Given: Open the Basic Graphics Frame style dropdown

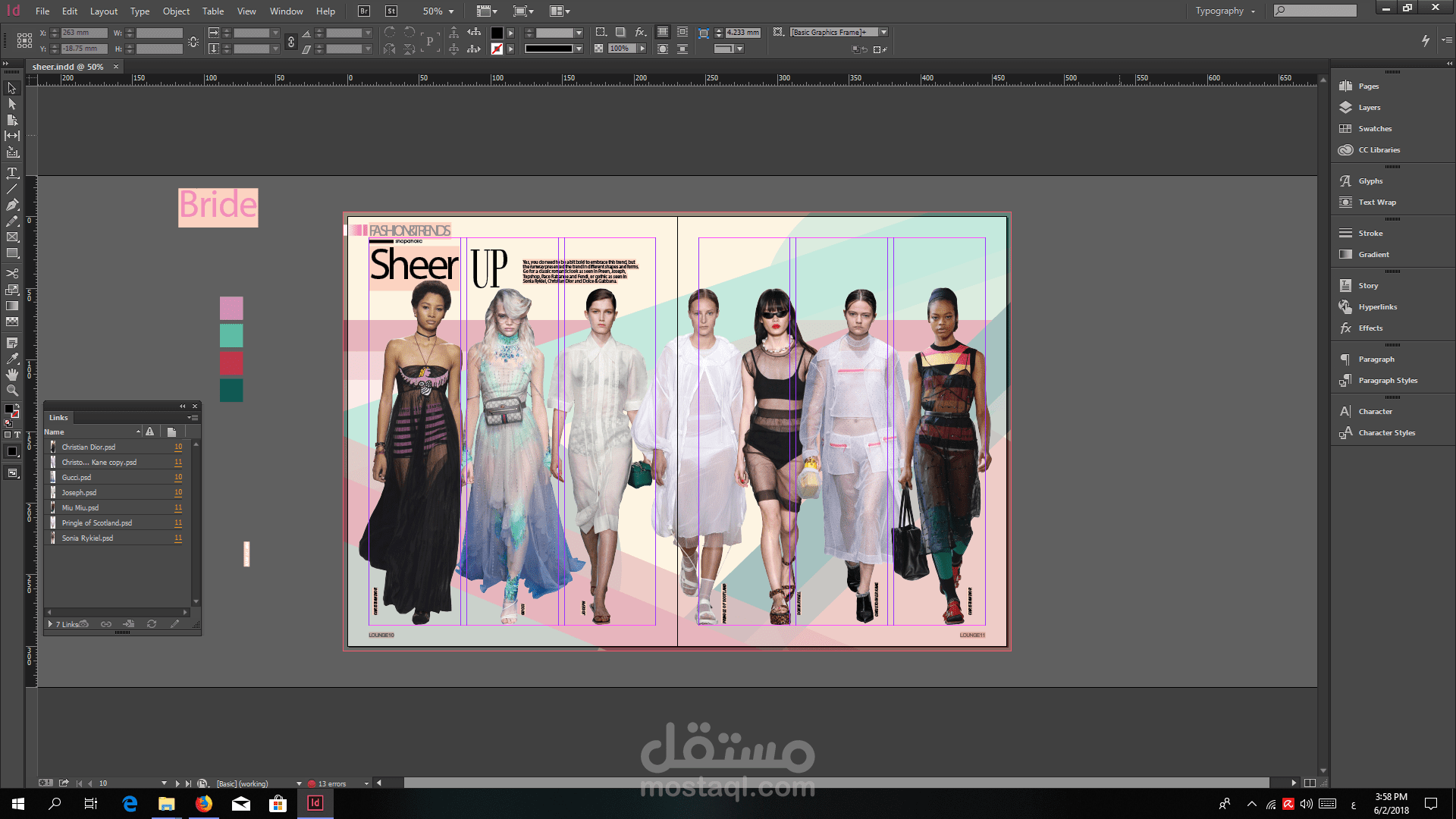Looking at the screenshot, I should [883, 33].
